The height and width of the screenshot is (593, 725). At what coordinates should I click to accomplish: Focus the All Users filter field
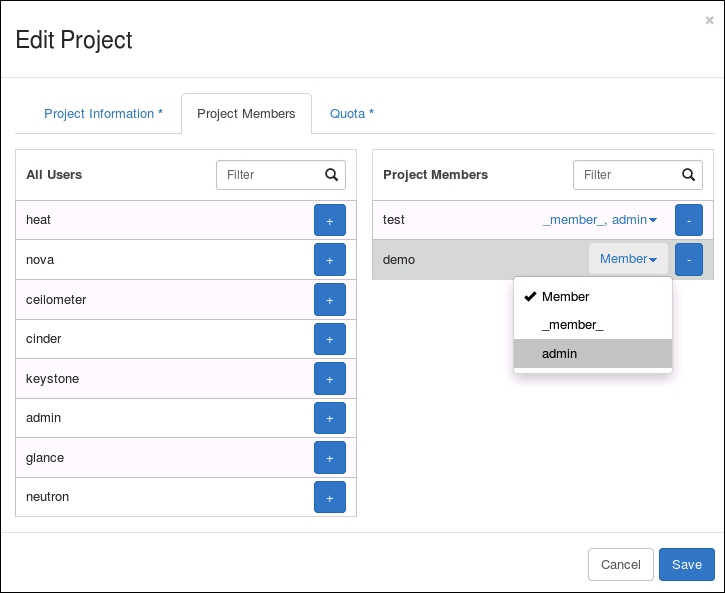268,175
